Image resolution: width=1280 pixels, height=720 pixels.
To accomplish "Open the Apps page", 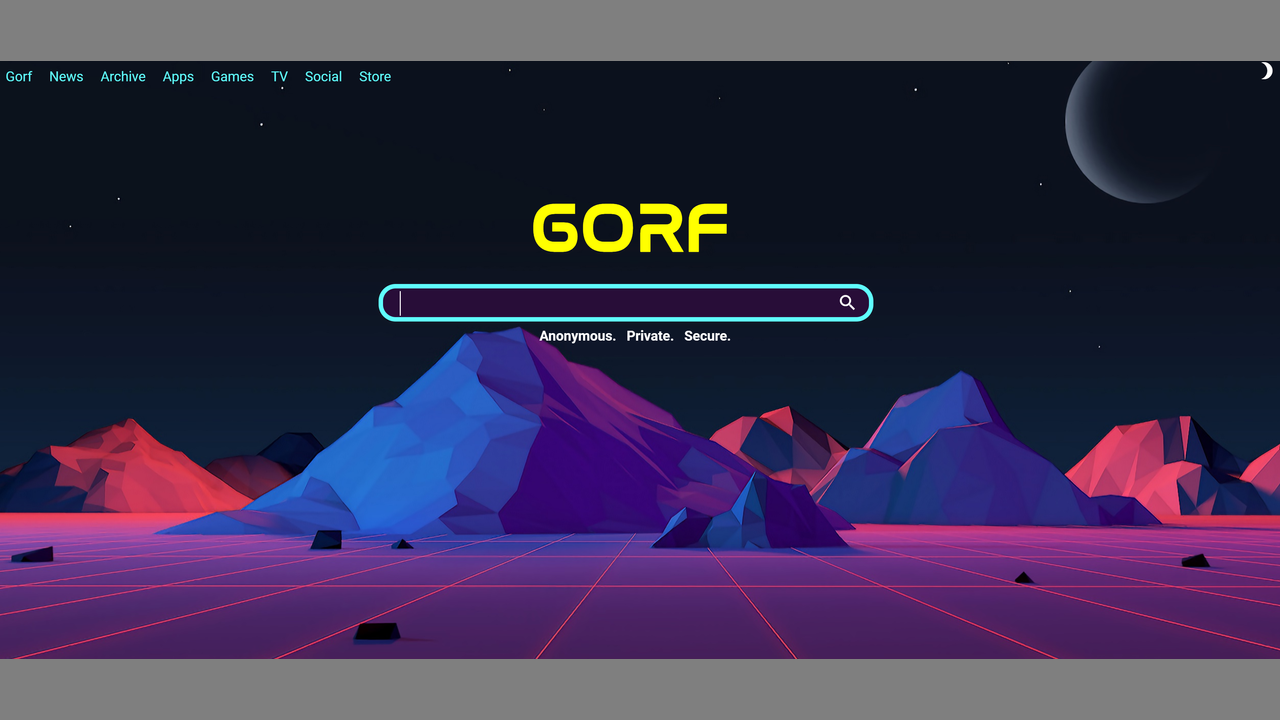I will [178, 77].
